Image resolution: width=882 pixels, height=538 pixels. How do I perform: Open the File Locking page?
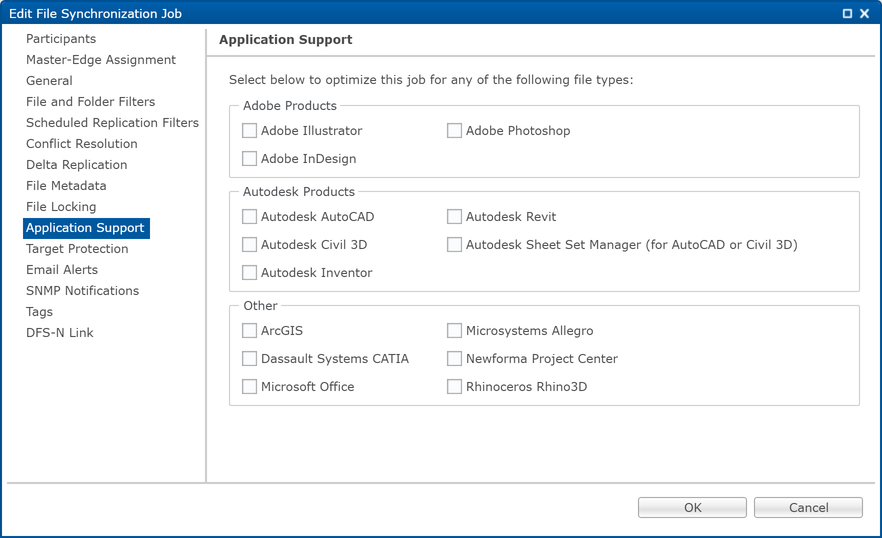[61, 207]
